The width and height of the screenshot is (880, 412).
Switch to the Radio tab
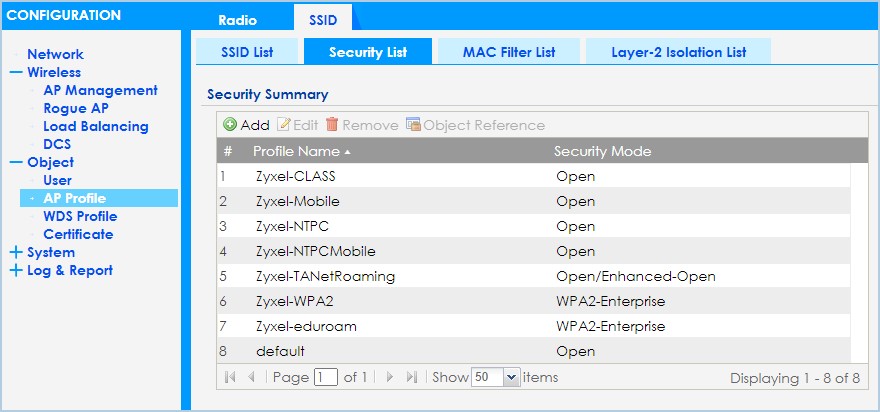[237, 20]
